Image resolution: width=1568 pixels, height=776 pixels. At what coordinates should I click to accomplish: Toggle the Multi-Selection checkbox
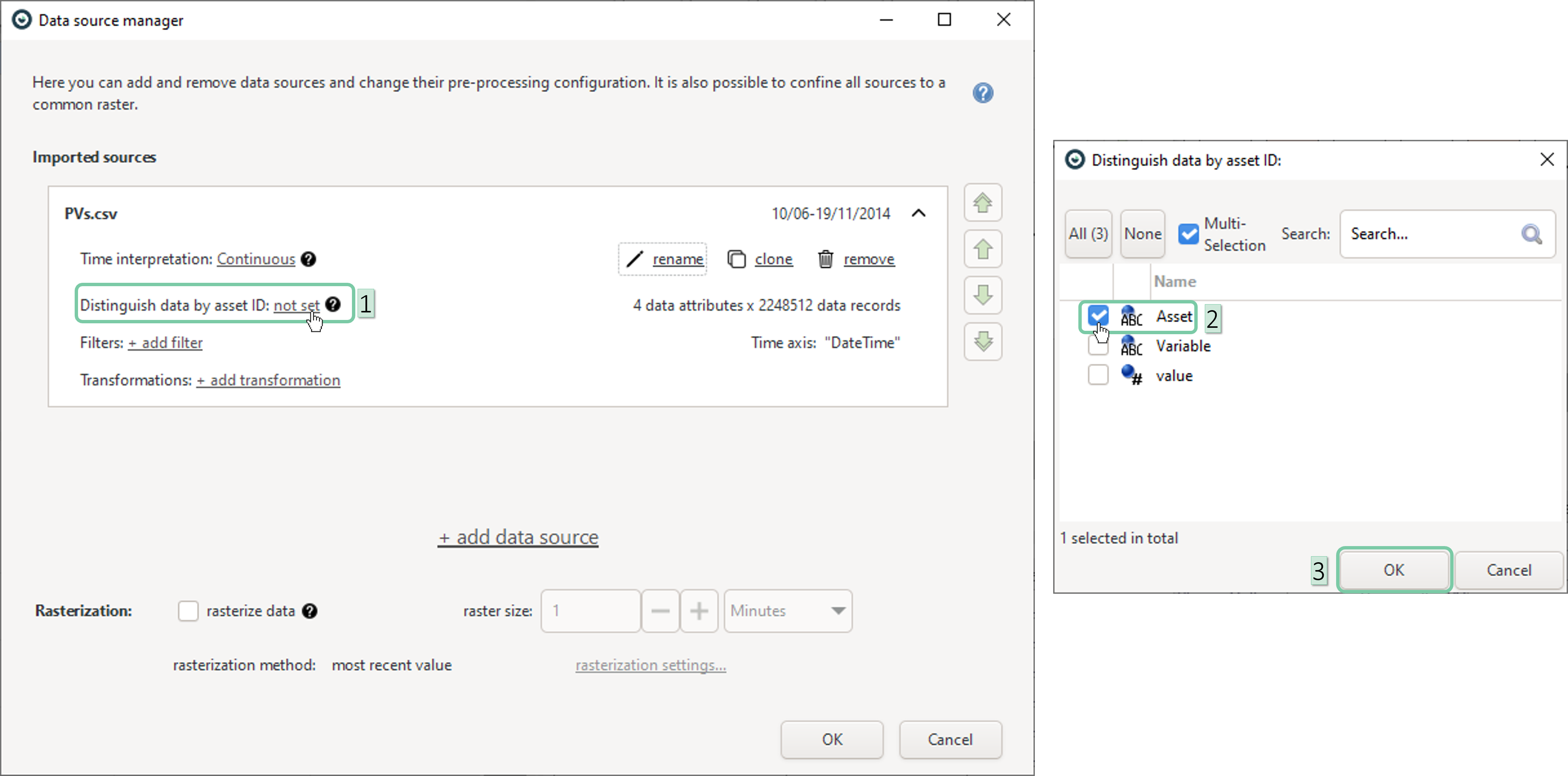[x=1188, y=234]
